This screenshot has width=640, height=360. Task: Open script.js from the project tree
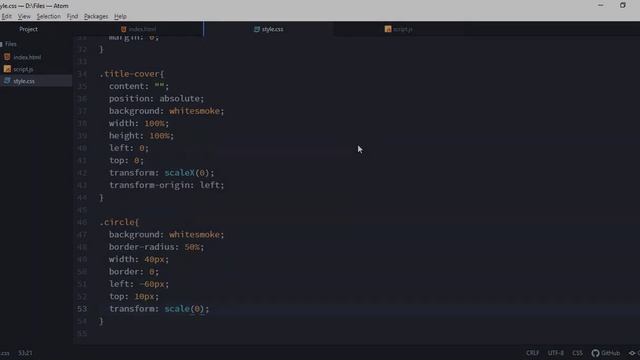pos(23,69)
